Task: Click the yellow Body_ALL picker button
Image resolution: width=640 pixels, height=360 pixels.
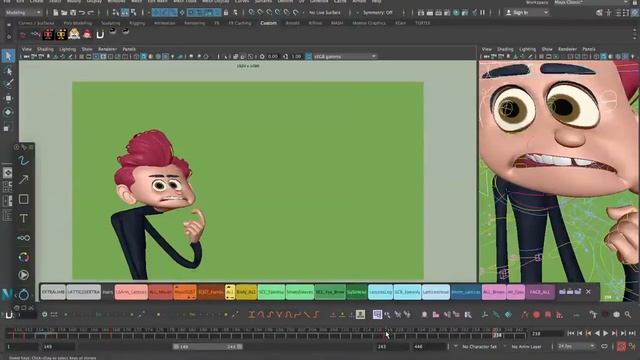Action: click(246, 292)
